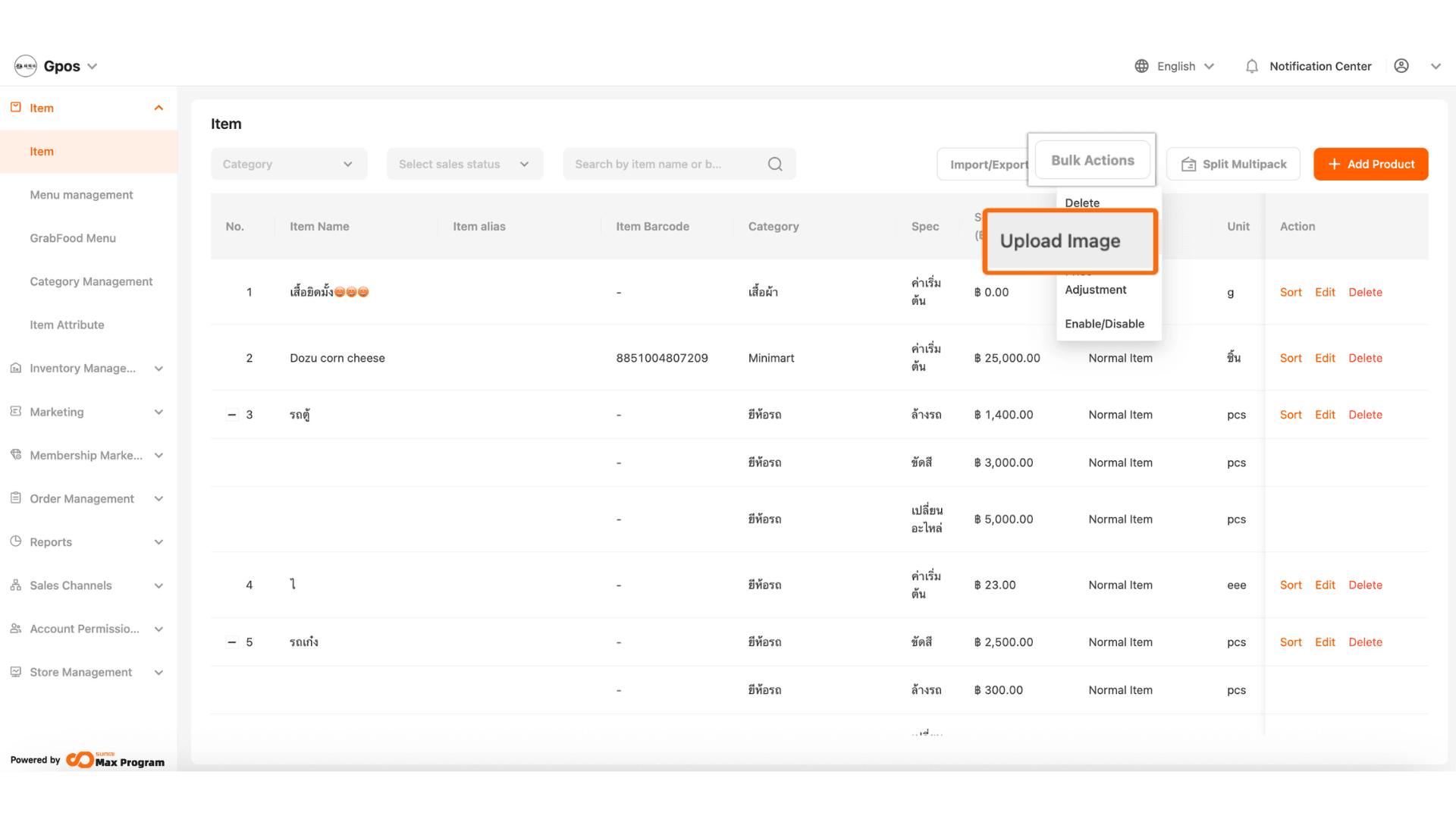Image resolution: width=1456 pixels, height=819 pixels.
Task: Choose Enable/Disable in bulk menu
Action: 1104,324
